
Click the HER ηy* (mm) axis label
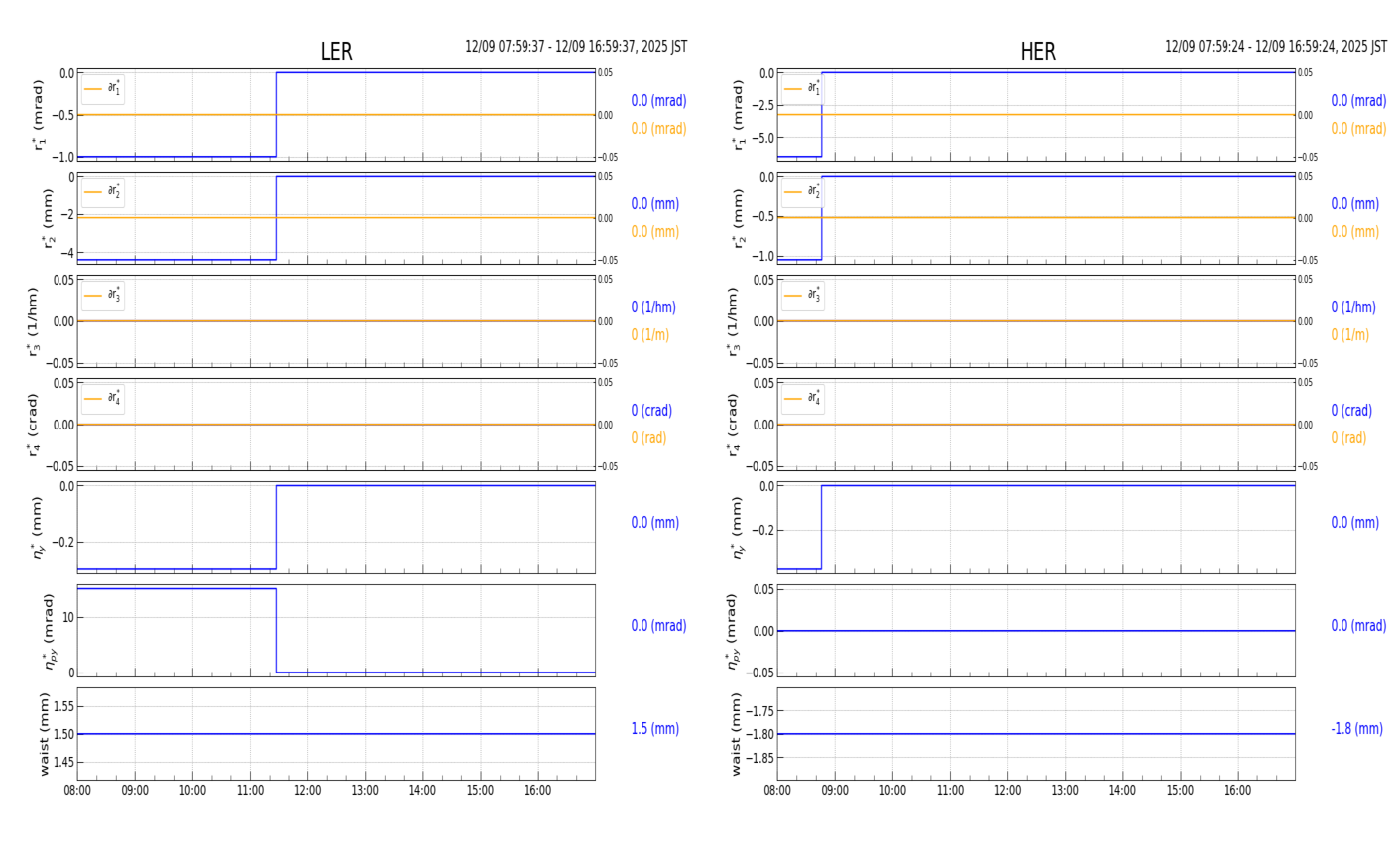click(738, 528)
